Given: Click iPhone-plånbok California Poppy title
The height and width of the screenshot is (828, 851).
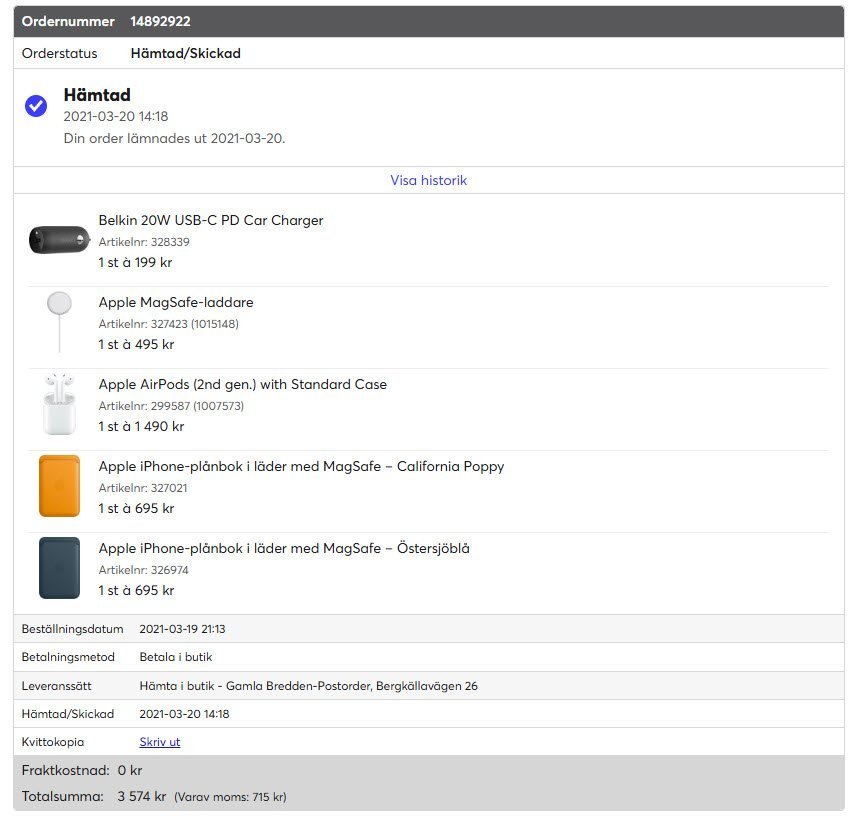Looking at the screenshot, I should click(x=301, y=466).
